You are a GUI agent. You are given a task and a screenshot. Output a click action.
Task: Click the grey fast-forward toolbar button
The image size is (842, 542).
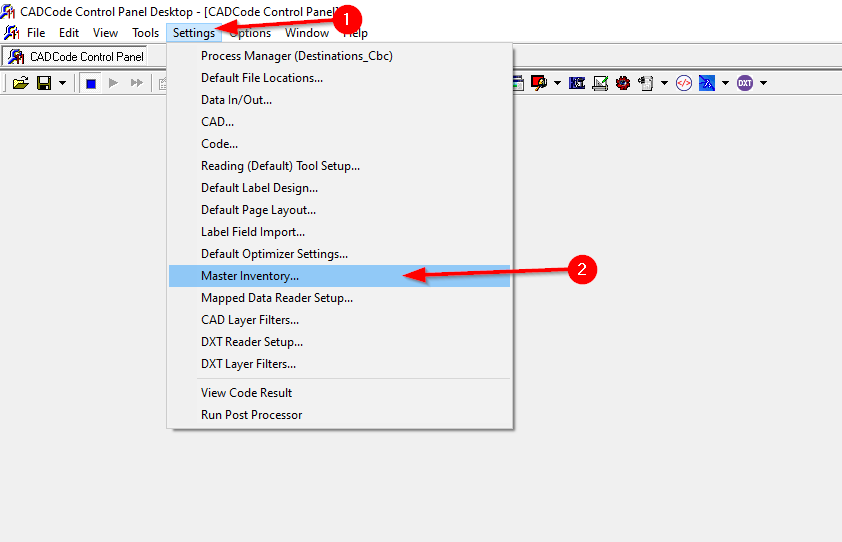click(136, 83)
